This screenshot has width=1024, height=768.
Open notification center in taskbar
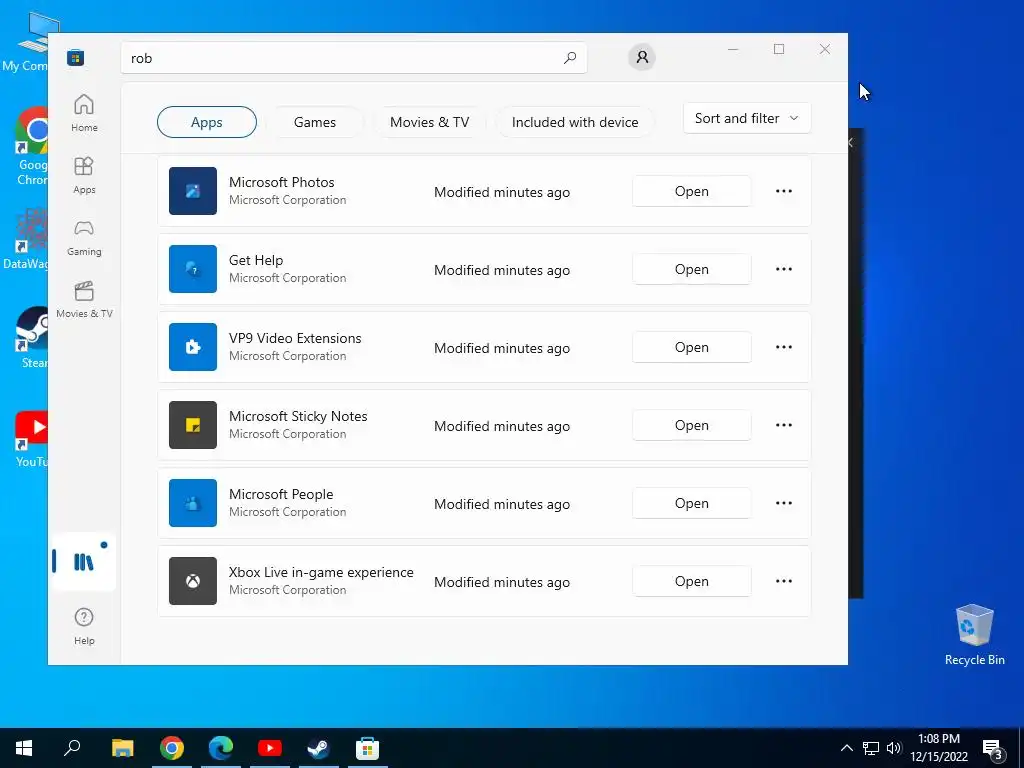993,749
